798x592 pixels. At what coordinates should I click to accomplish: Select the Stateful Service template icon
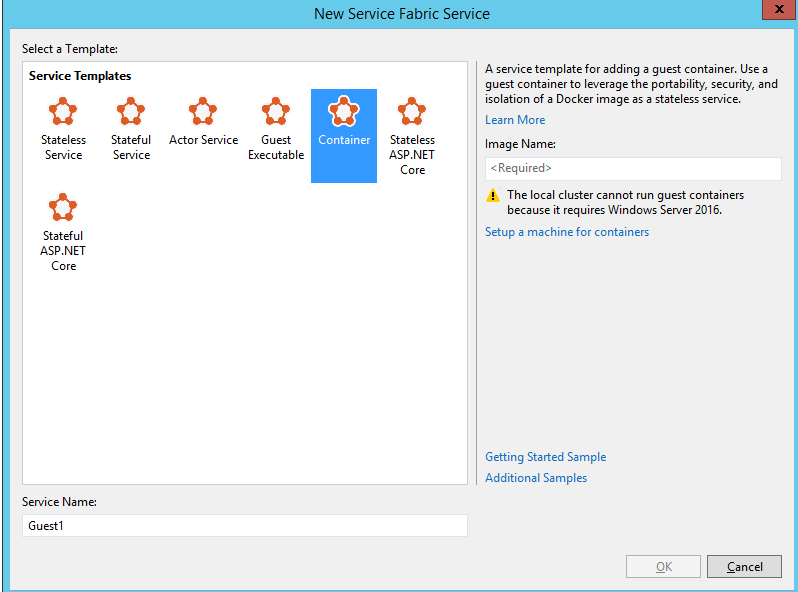pos(131,111)
